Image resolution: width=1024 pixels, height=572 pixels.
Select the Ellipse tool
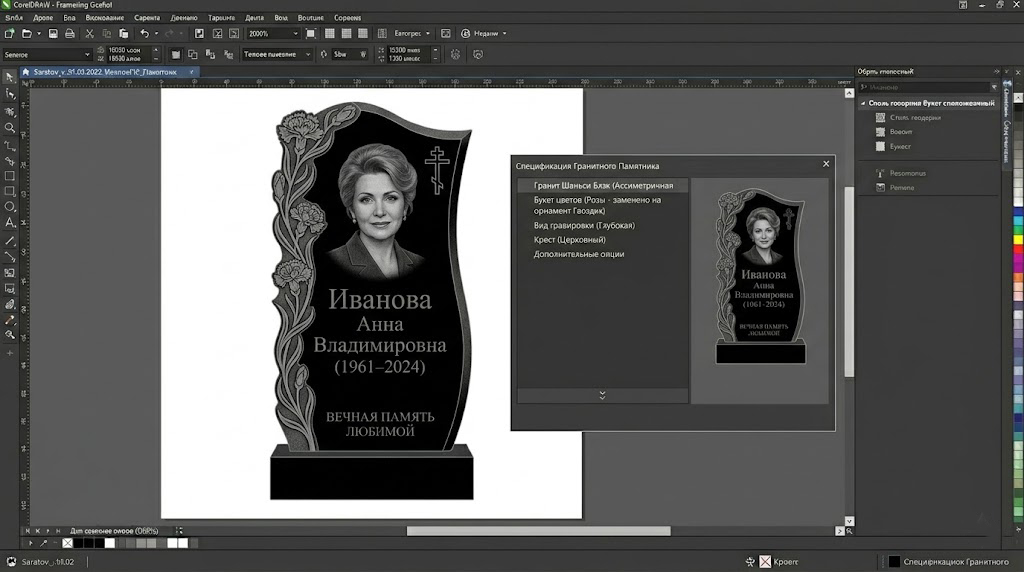[x=10, y=206]
